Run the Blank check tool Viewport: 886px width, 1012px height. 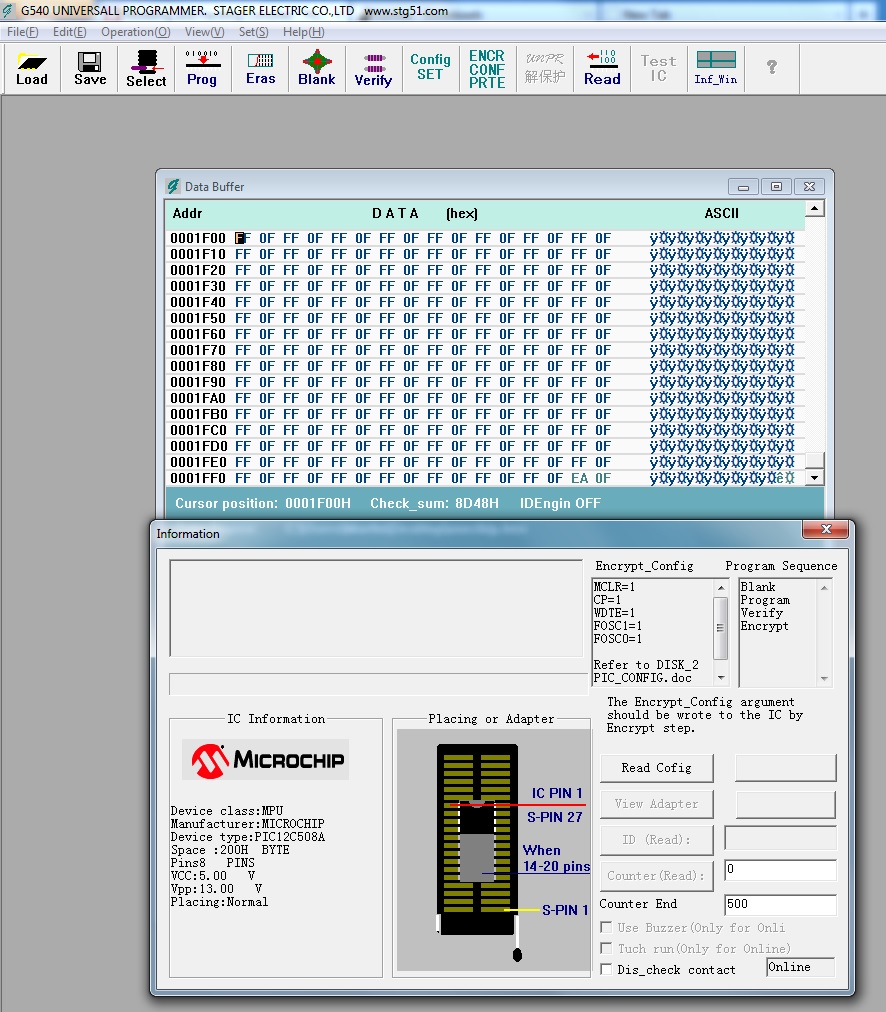click(316, 68)
